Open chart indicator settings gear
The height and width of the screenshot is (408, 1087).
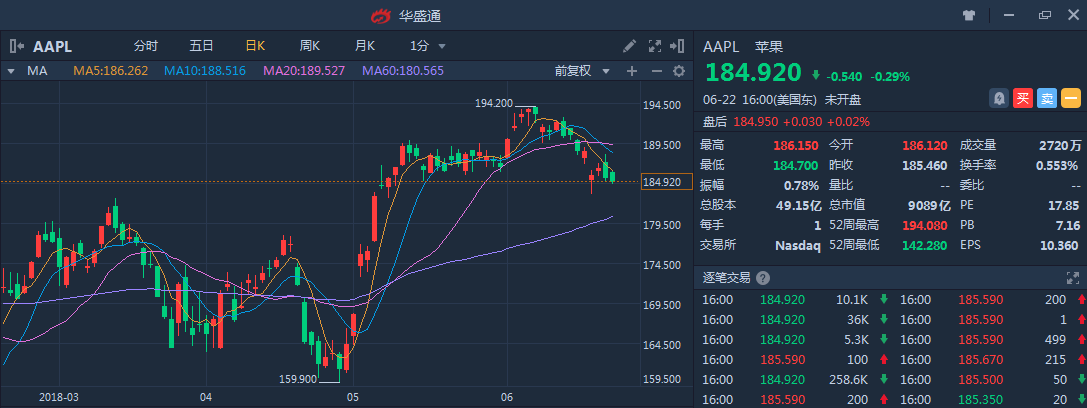679,71
